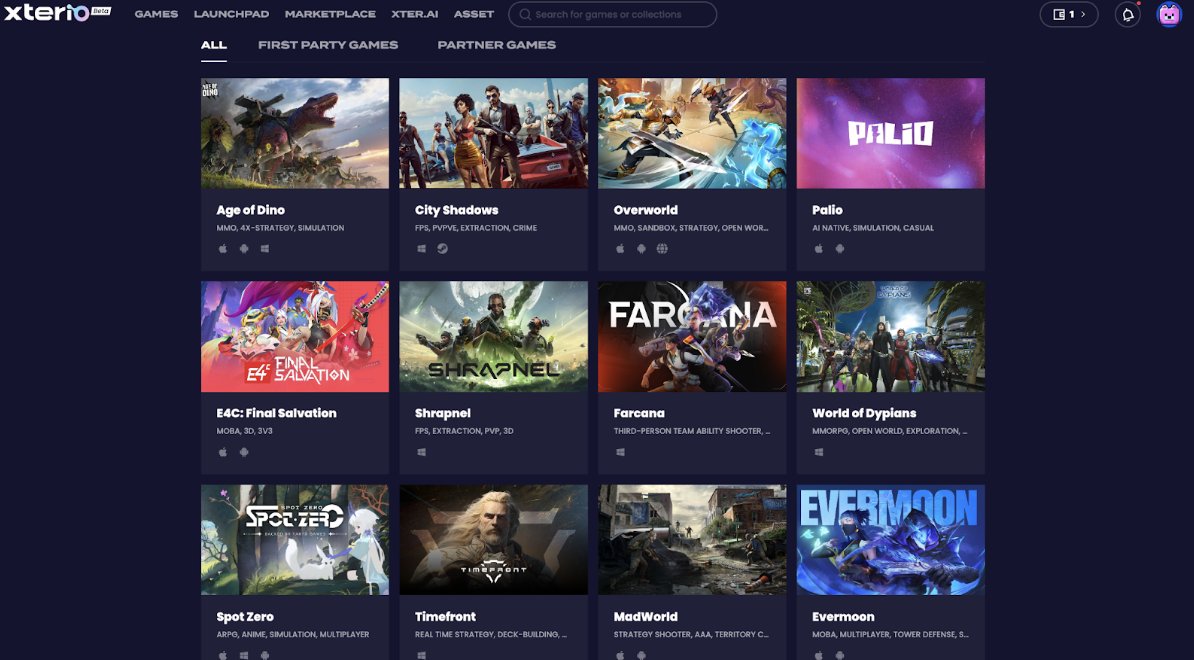The height and width of the screenshot is (660, 1194).
Task: Click the web globe icon under Overworld
Action: point(662,249)
